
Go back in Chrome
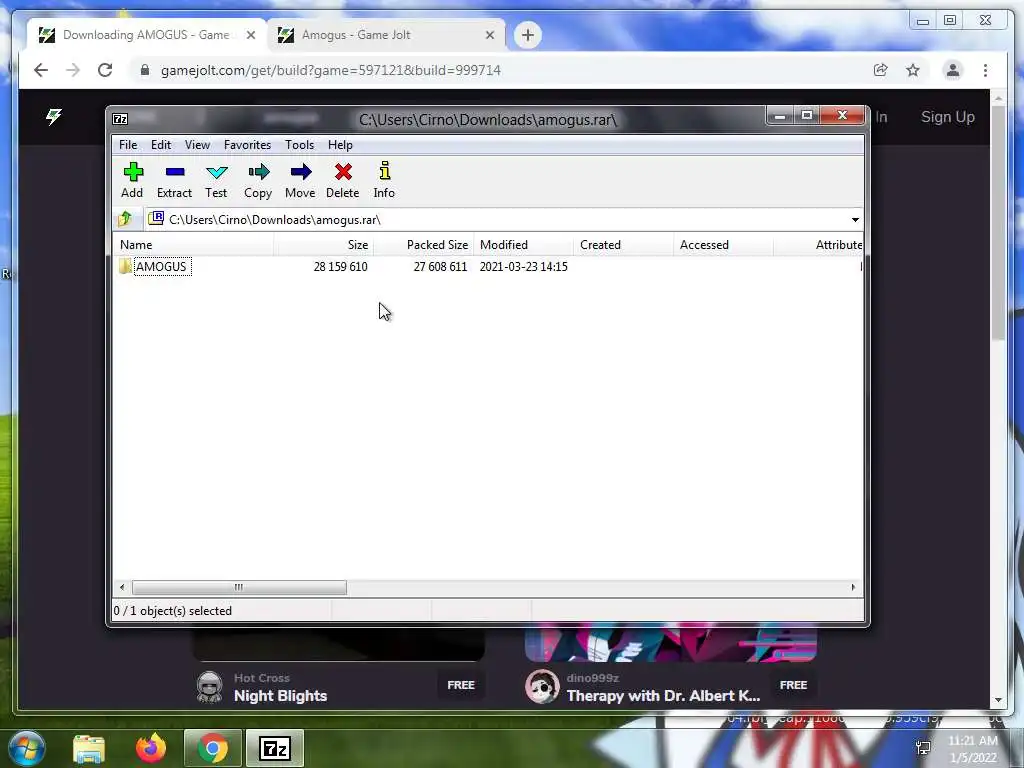(x=40, y=70)
